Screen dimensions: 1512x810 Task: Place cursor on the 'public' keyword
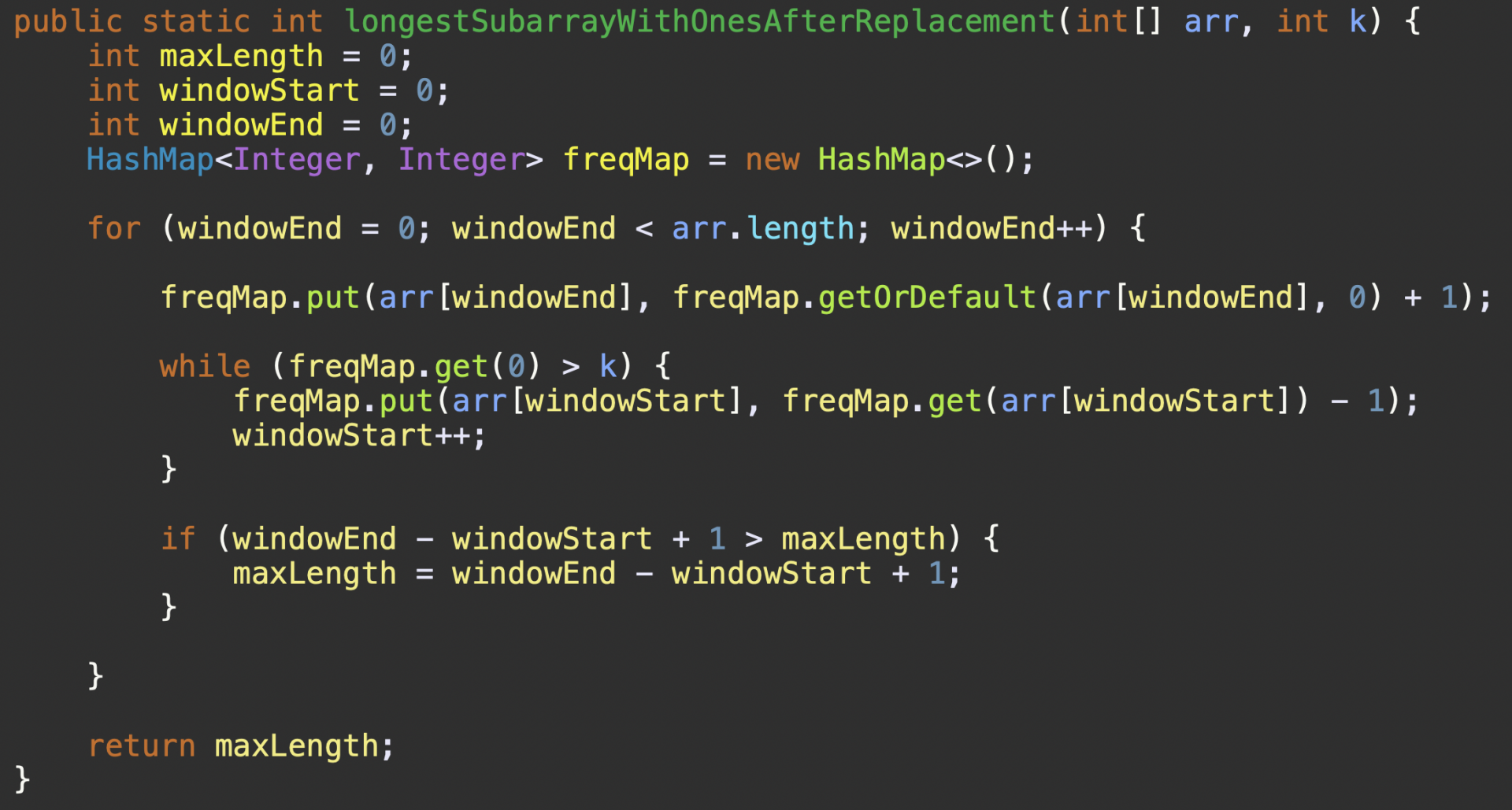(68, 21)
